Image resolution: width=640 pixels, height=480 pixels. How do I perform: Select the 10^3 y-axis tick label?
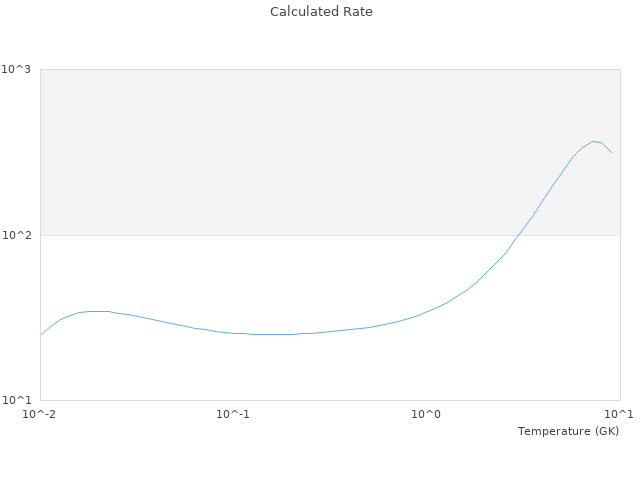(19, 69)
